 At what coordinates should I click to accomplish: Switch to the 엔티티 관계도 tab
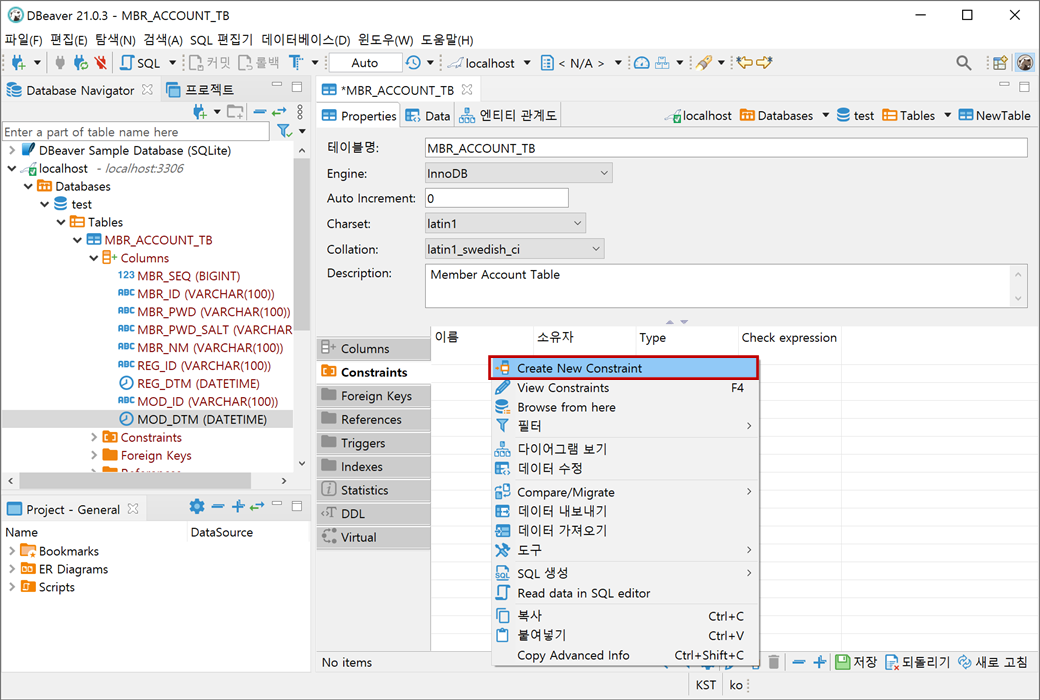pos(508,116)
